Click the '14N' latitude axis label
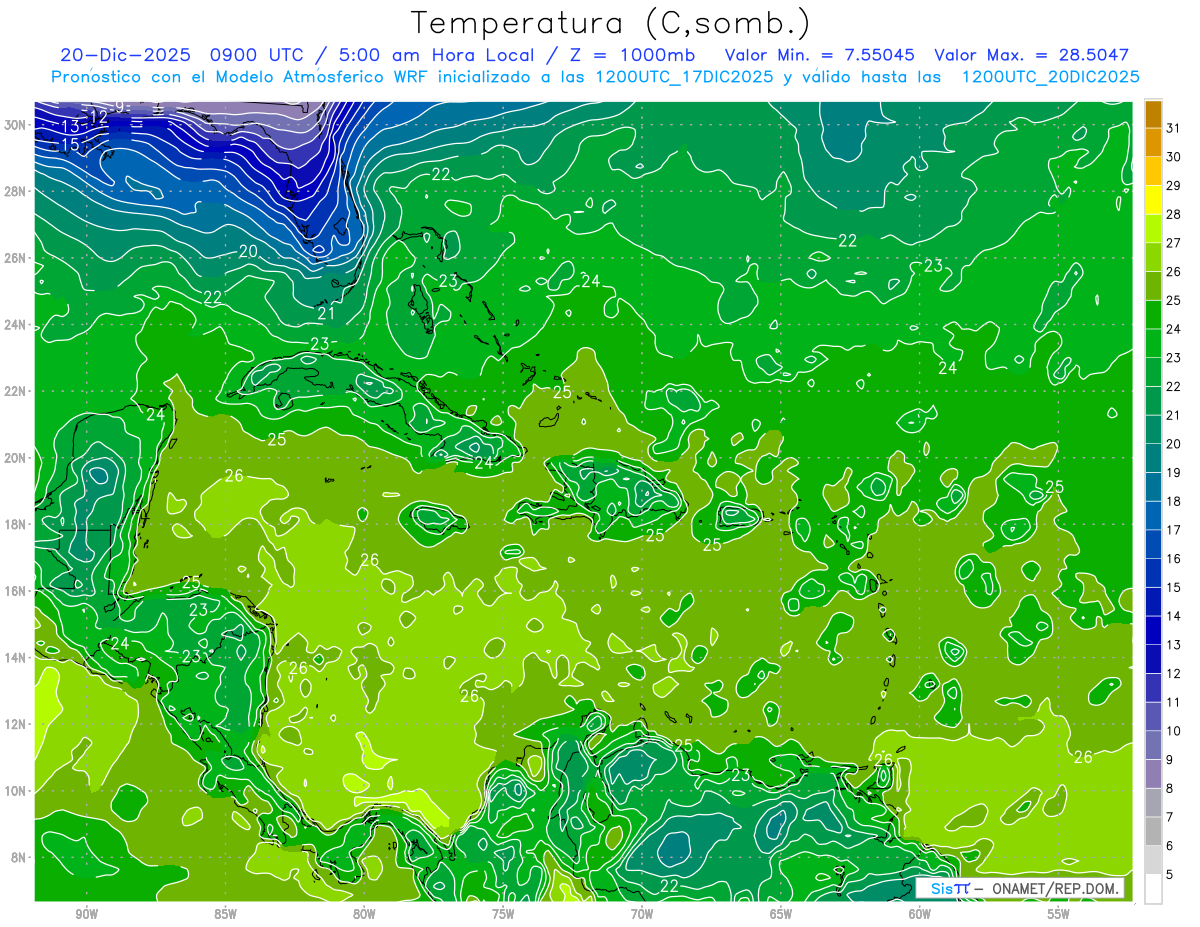Screen dimensions: 1200x927 coord(17,658)
